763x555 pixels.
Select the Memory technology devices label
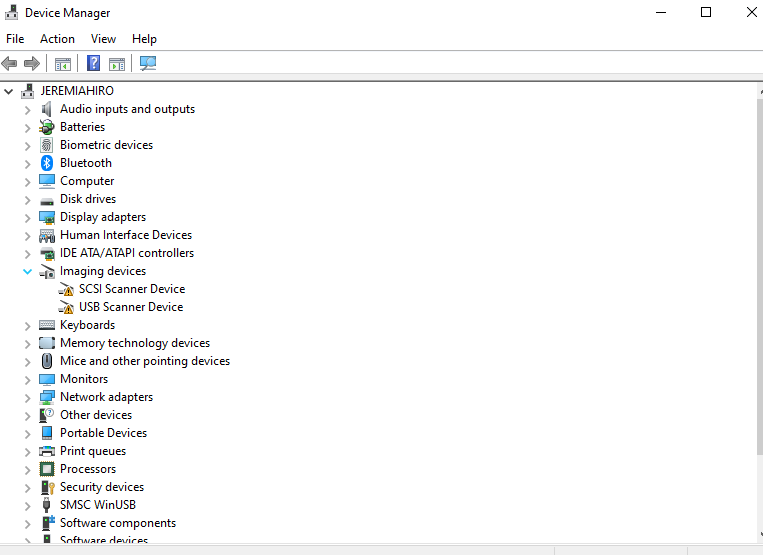pyautogui.click(x=135, y=343)
